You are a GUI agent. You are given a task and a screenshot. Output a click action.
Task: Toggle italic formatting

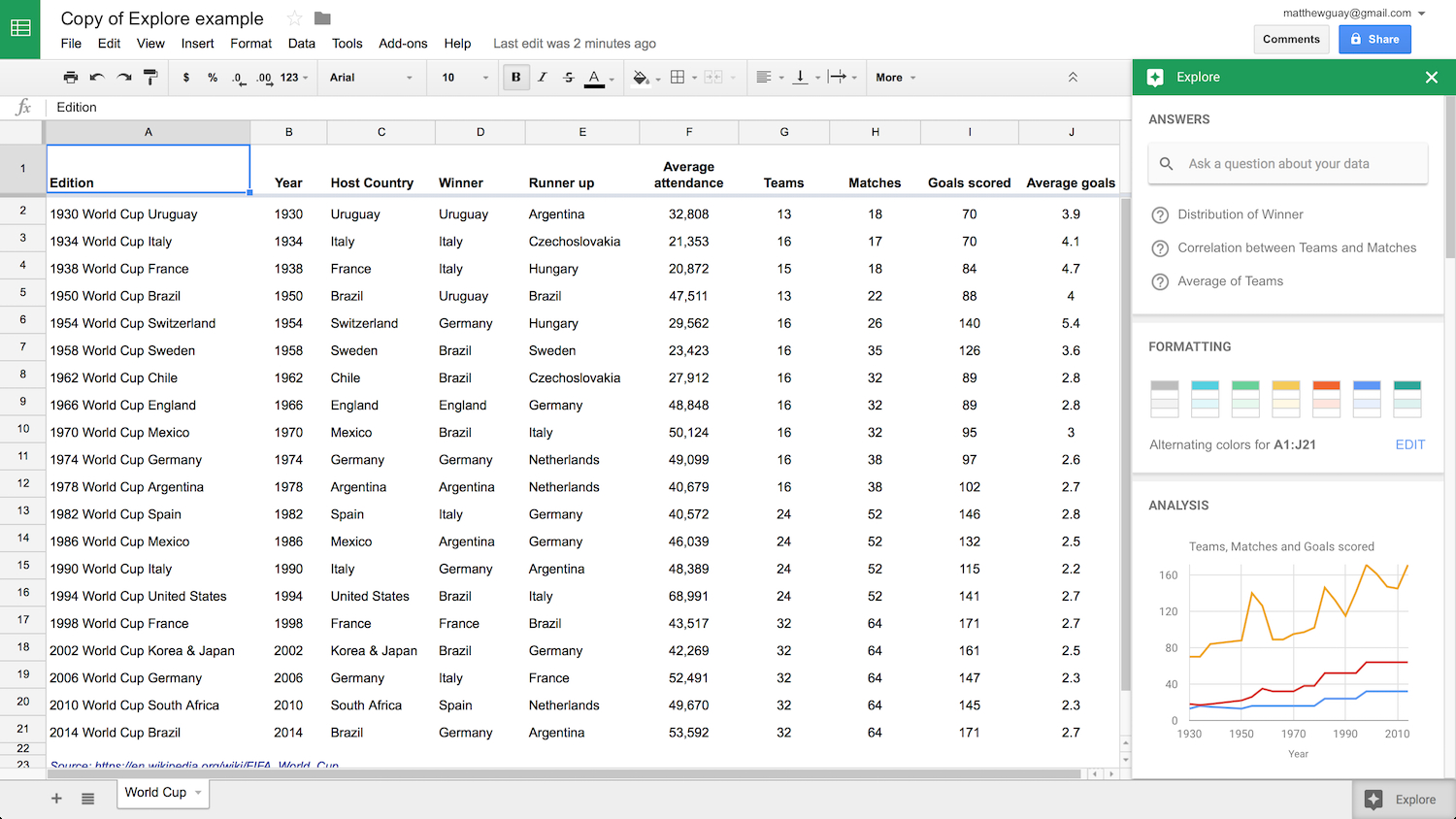coord(542,77)
